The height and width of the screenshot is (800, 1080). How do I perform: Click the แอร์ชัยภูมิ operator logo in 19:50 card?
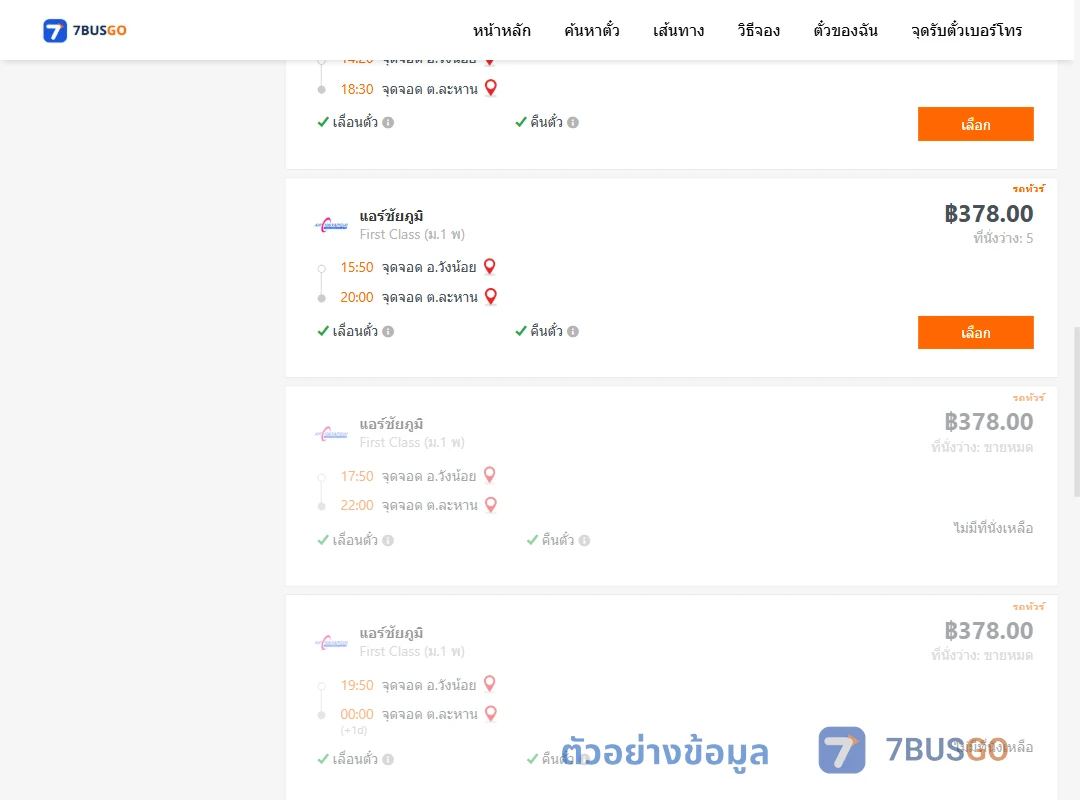331,642
